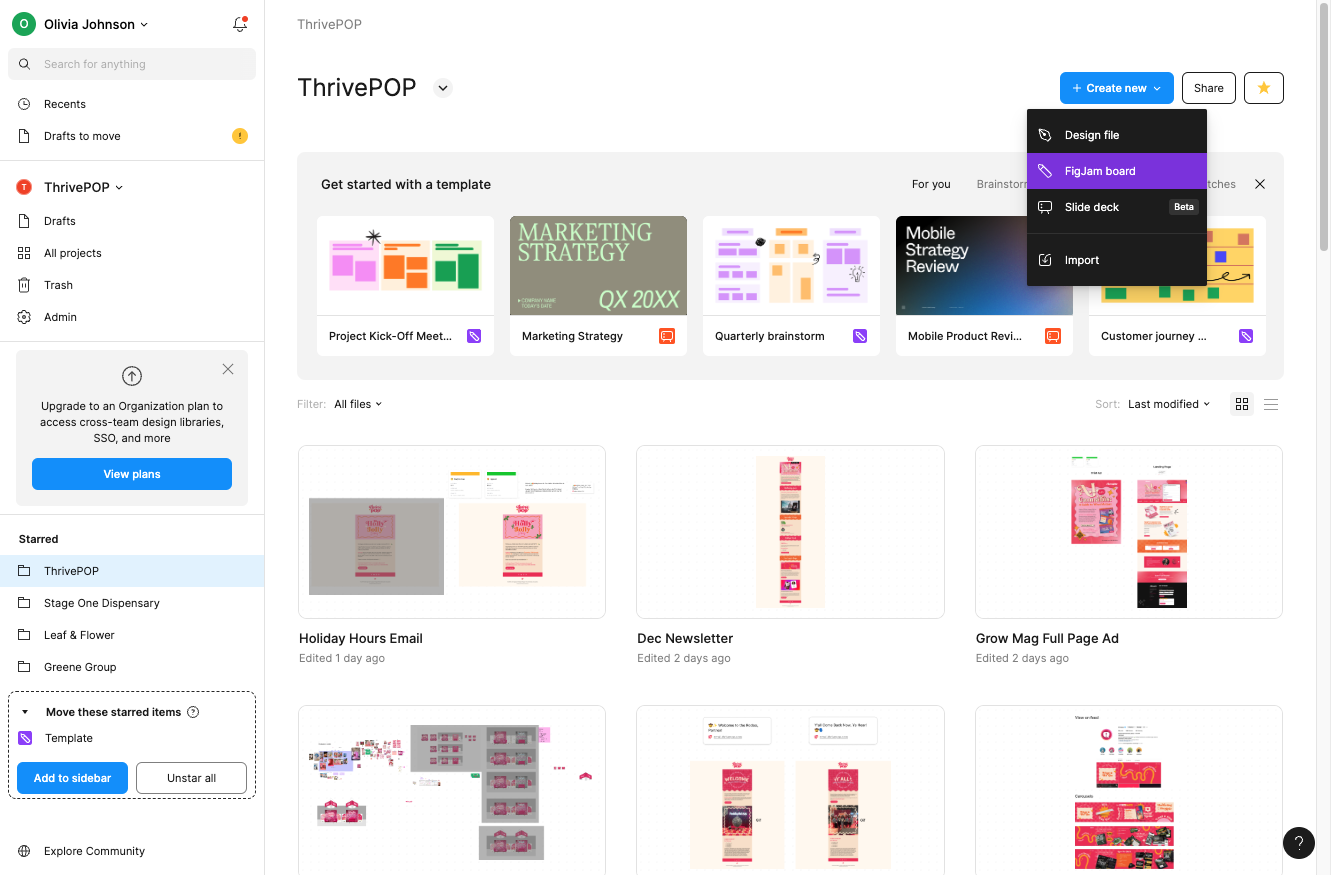Open the Trash bin icon

(x=24, y=285)
